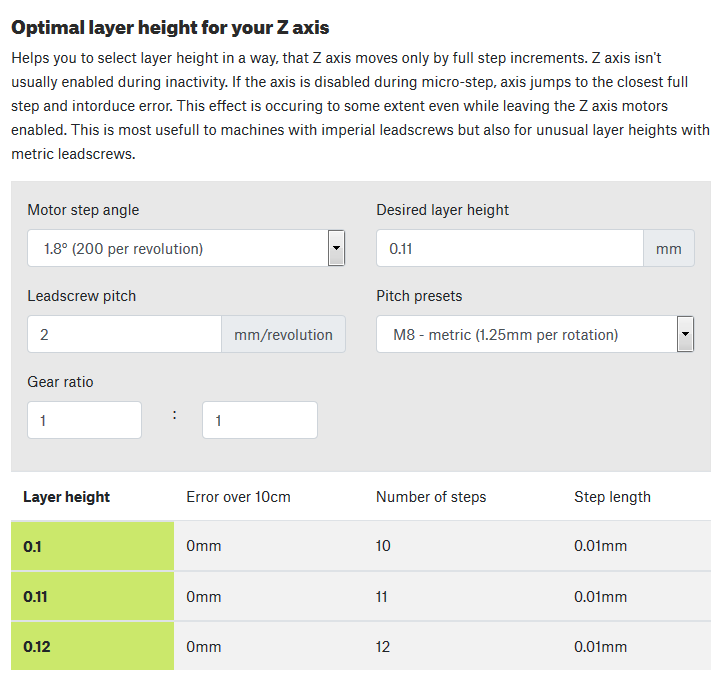Click the mm/revolution unit label
The width and height of the screenshot is (721, 684).
(283, 334)
